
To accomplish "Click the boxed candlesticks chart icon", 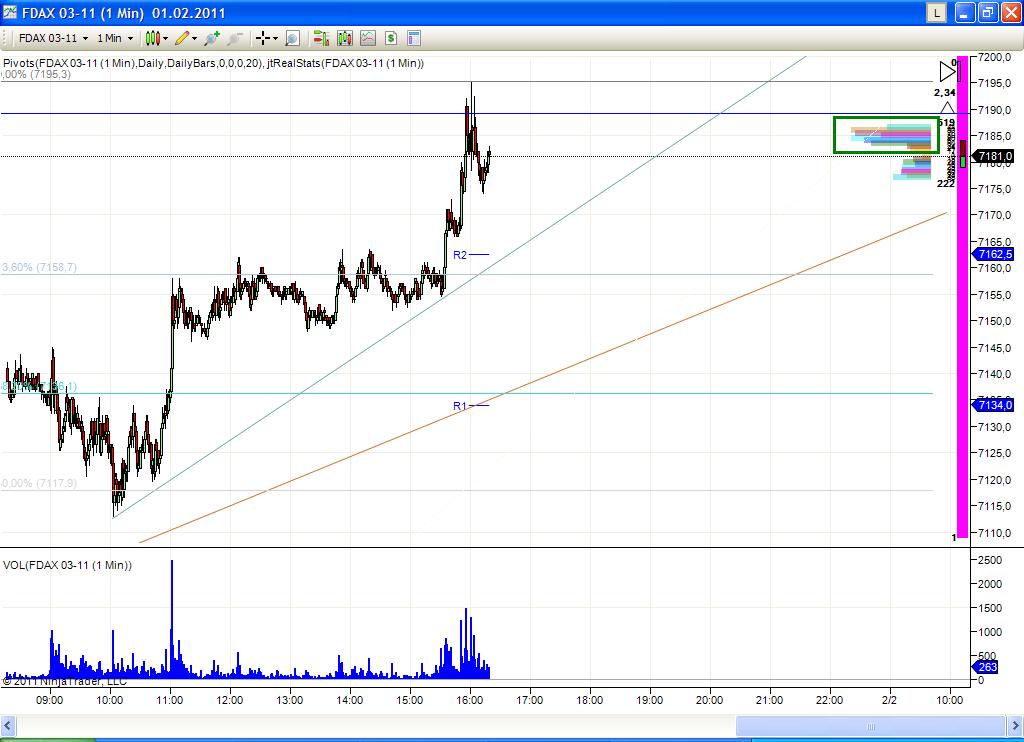I will pyautogui.click(x=343, y=38).
